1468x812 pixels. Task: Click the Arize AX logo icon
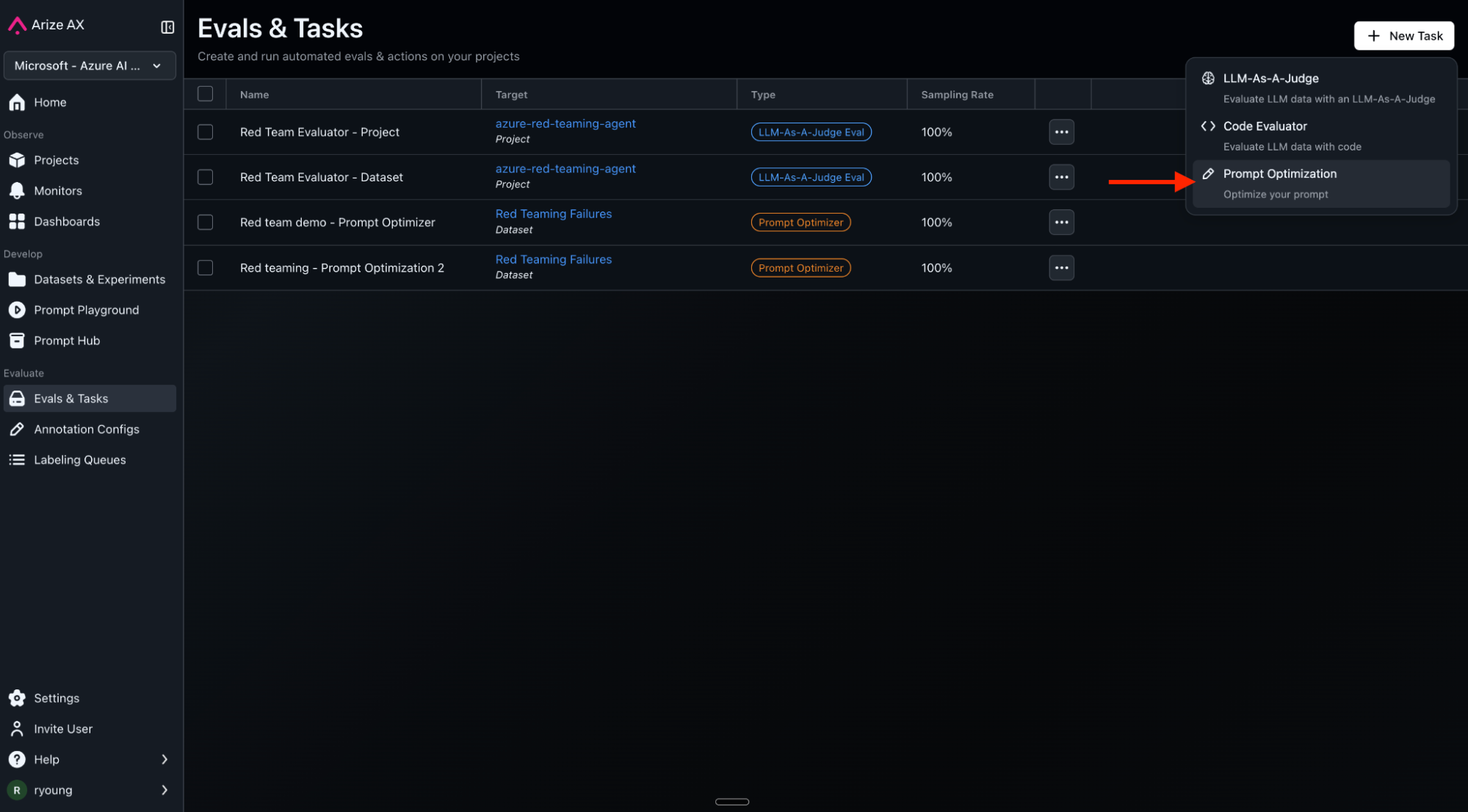pos(16,25)
